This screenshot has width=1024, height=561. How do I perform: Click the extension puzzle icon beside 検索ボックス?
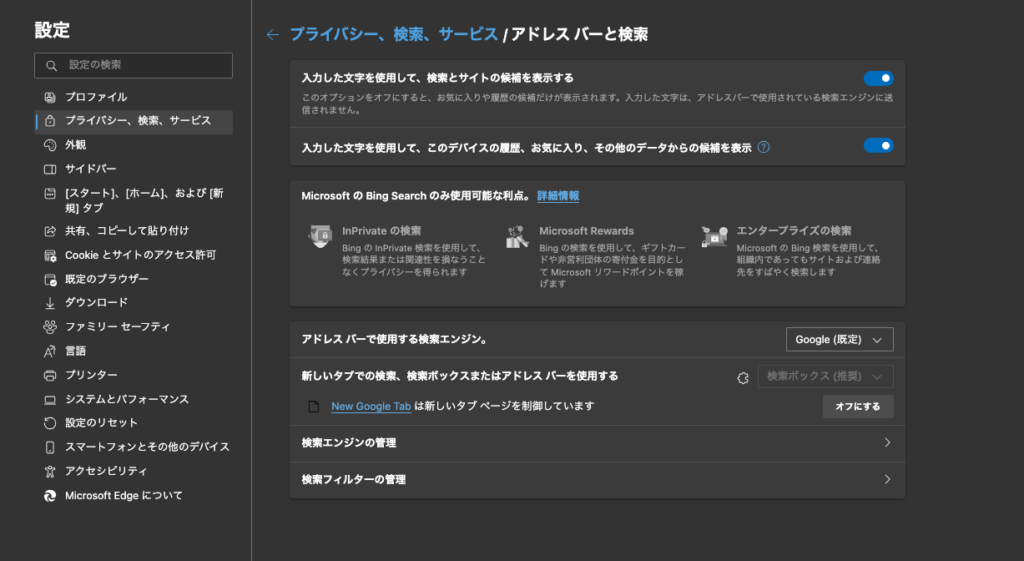pyautogui.click(x=742, y=378)
